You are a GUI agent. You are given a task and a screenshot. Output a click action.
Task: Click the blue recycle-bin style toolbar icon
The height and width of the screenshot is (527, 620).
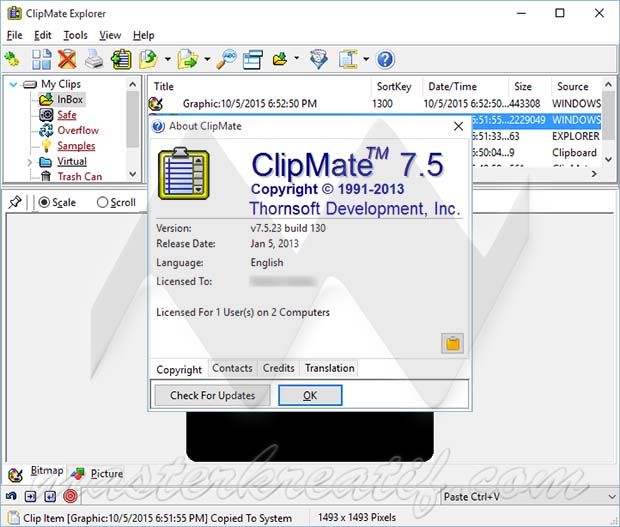click(x=319, y=59)
